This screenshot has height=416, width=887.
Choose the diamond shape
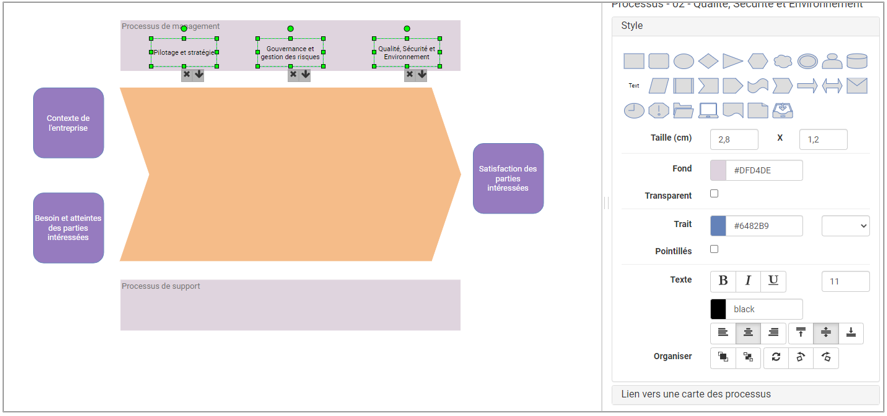tap(708, 61)
